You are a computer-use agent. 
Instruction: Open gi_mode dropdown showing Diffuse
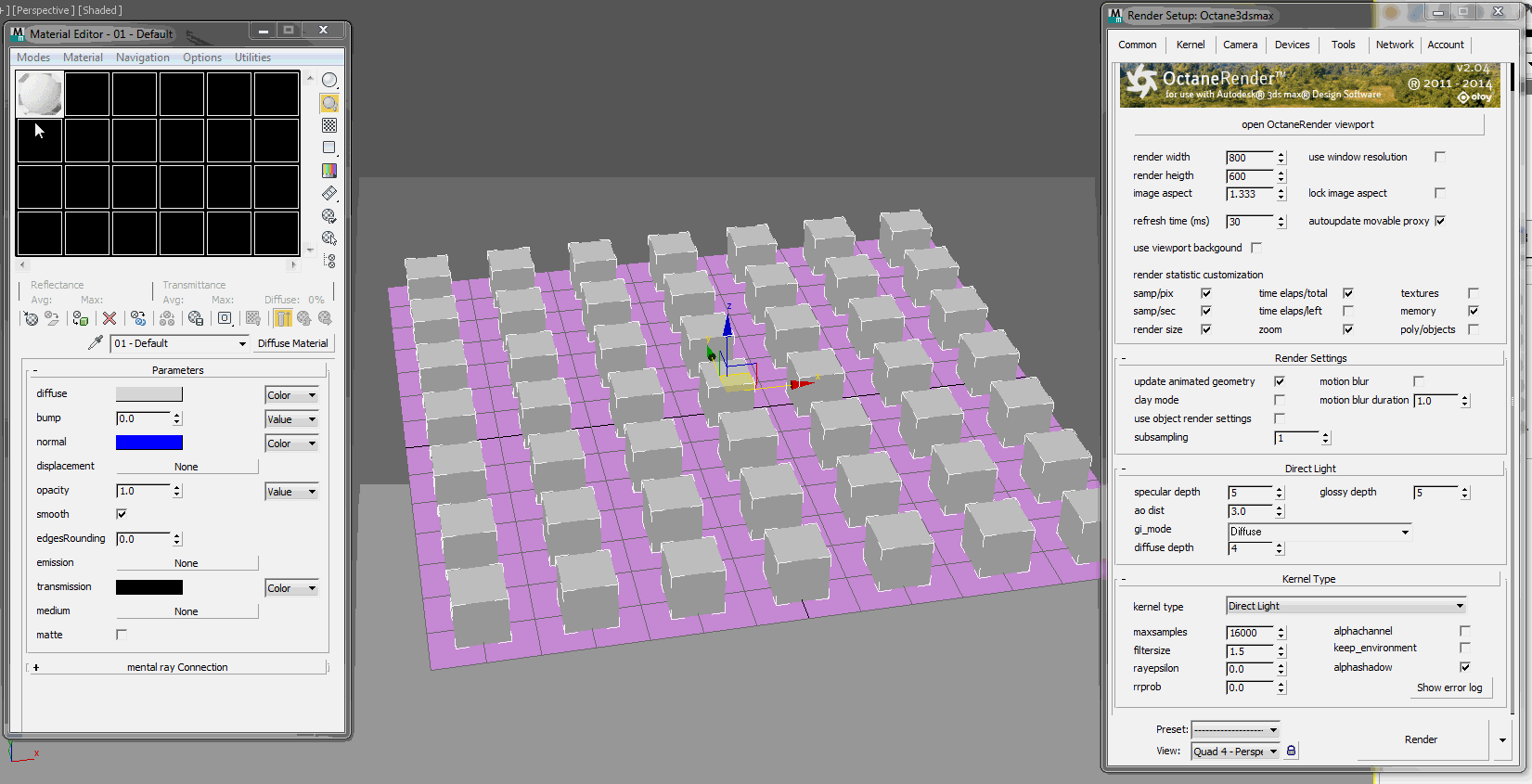click(1320, 532)
